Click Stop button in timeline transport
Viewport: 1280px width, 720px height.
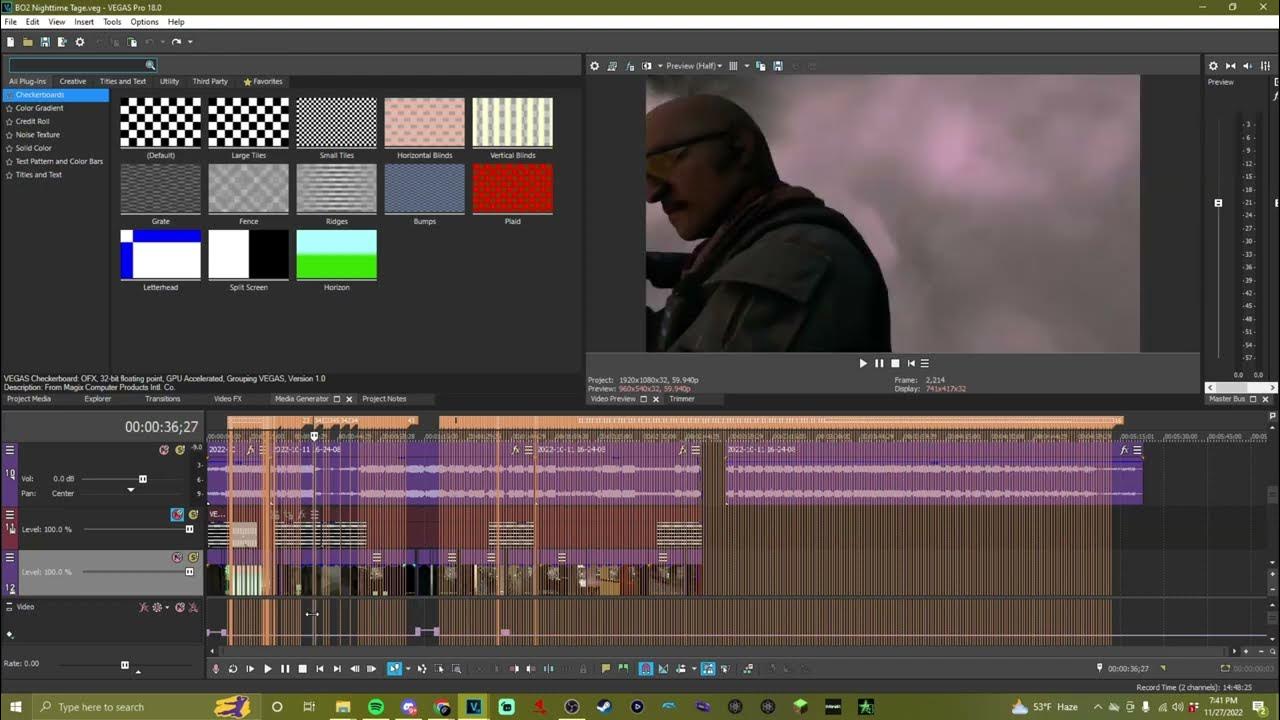(302, 669)
